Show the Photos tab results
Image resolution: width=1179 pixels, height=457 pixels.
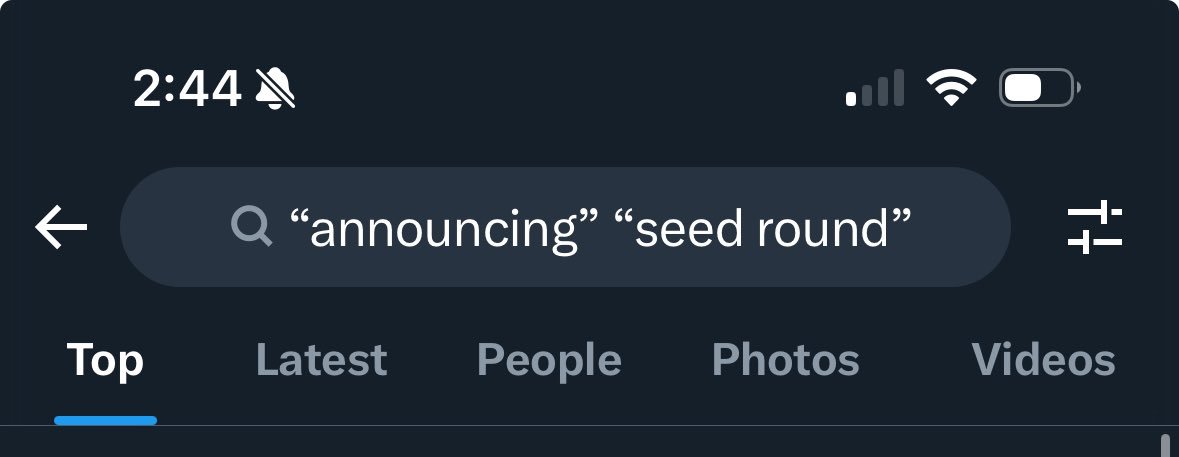pyautogui.click(x=786, y=359)
